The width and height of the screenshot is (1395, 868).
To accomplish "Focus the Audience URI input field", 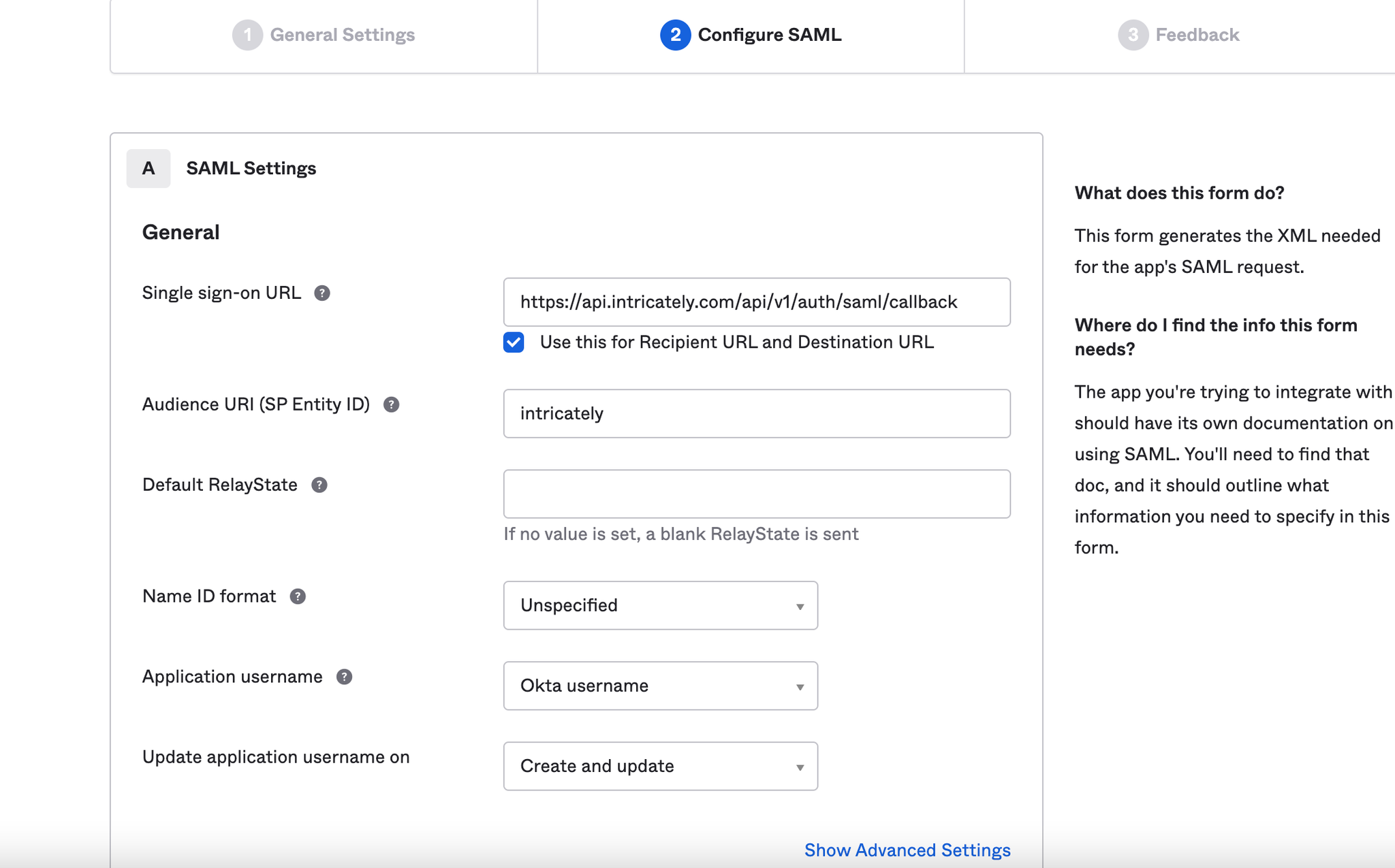I will tap(756, 413).
